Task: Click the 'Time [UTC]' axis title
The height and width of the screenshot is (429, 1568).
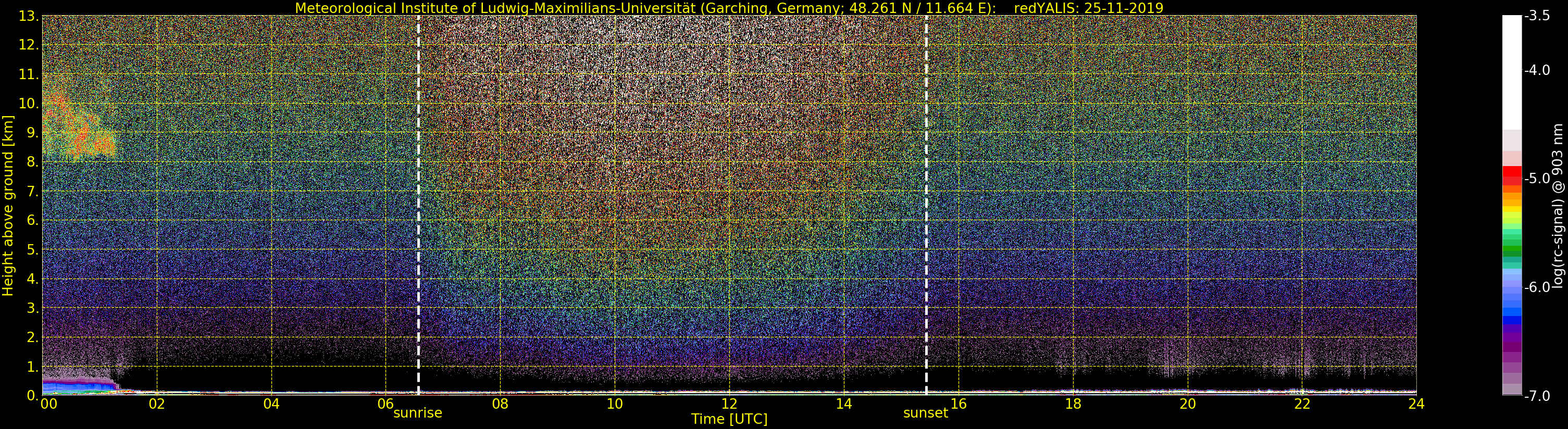Action: tap(729, 419)
